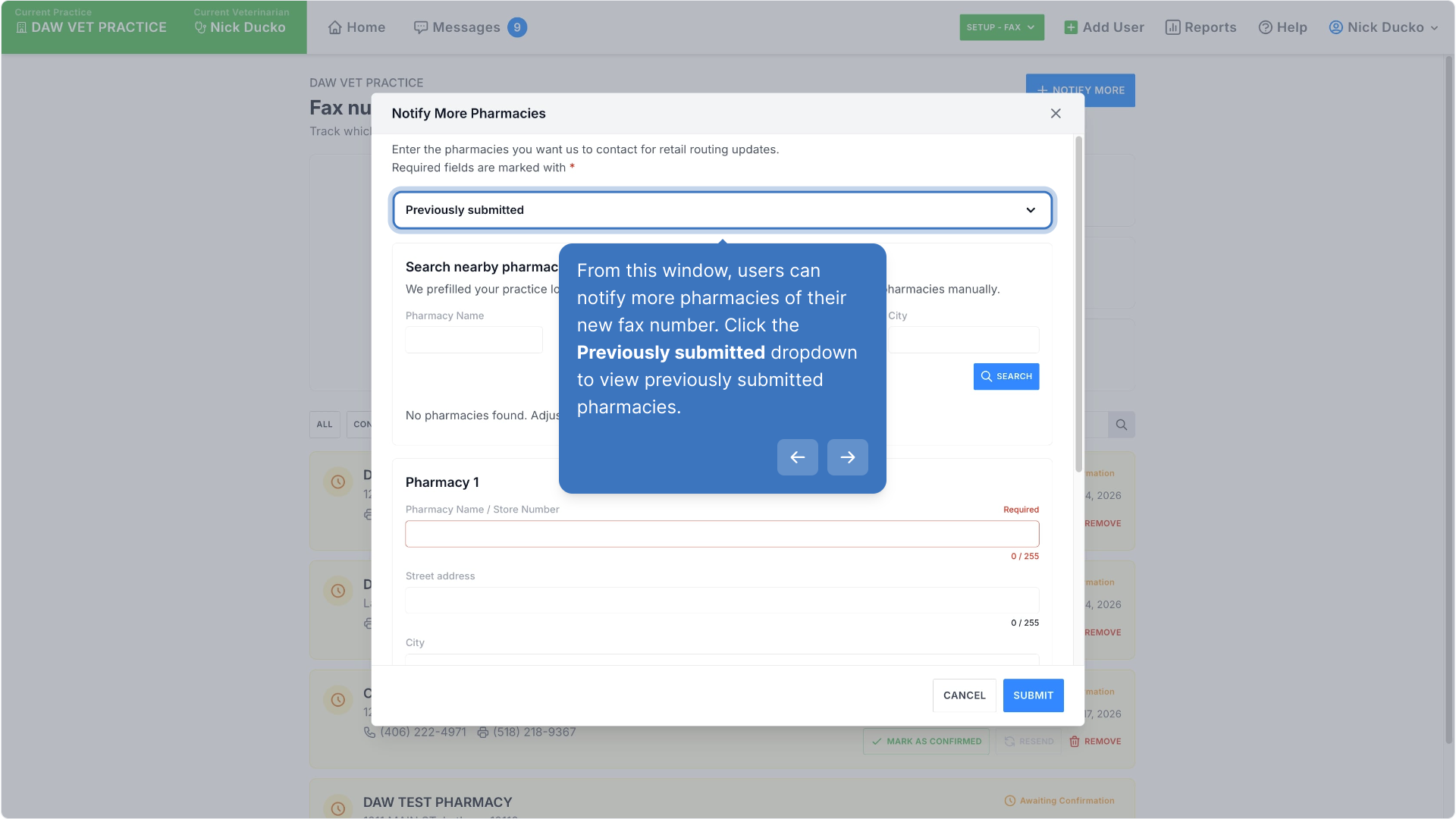Open the Help menu
This screenshot has height=819, width=1456.
[x=1283, y=27]
